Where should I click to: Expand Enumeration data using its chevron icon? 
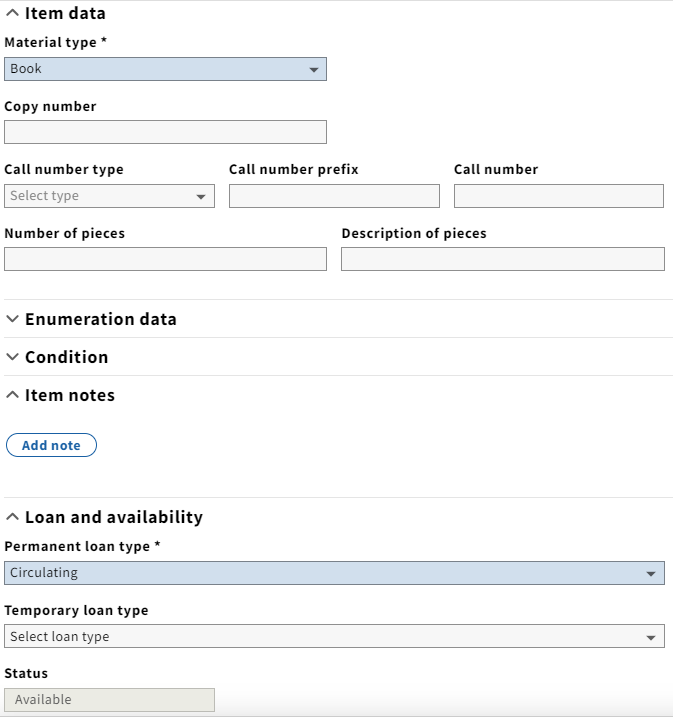pyautogui.click(x=12, y=319)
